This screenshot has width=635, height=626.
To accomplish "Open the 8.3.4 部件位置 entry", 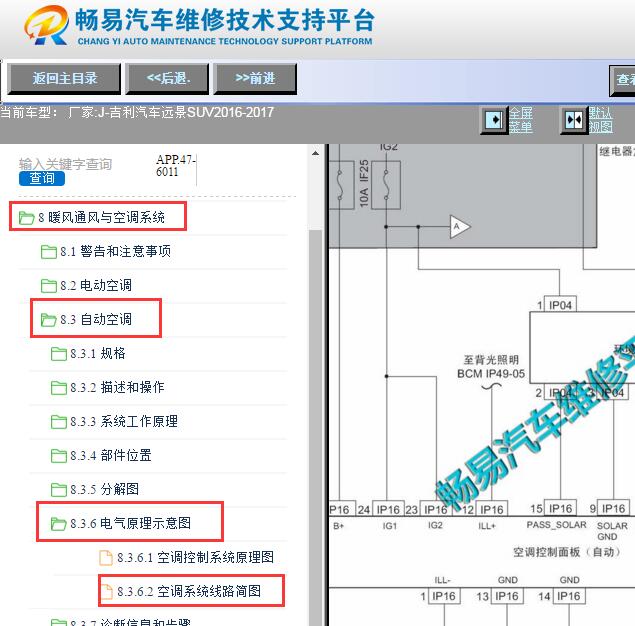I will (x=111, y=456).
